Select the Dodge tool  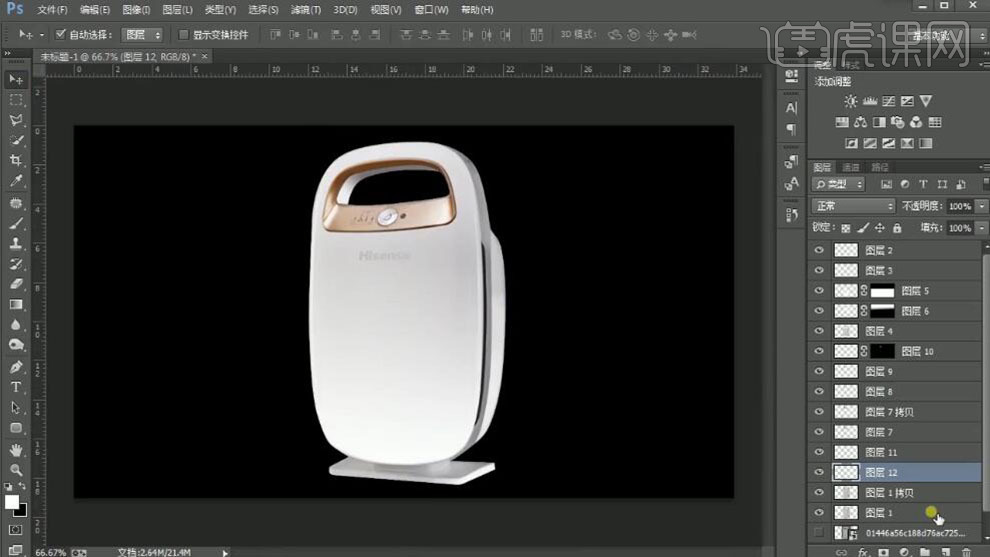(x=16, y=345)
